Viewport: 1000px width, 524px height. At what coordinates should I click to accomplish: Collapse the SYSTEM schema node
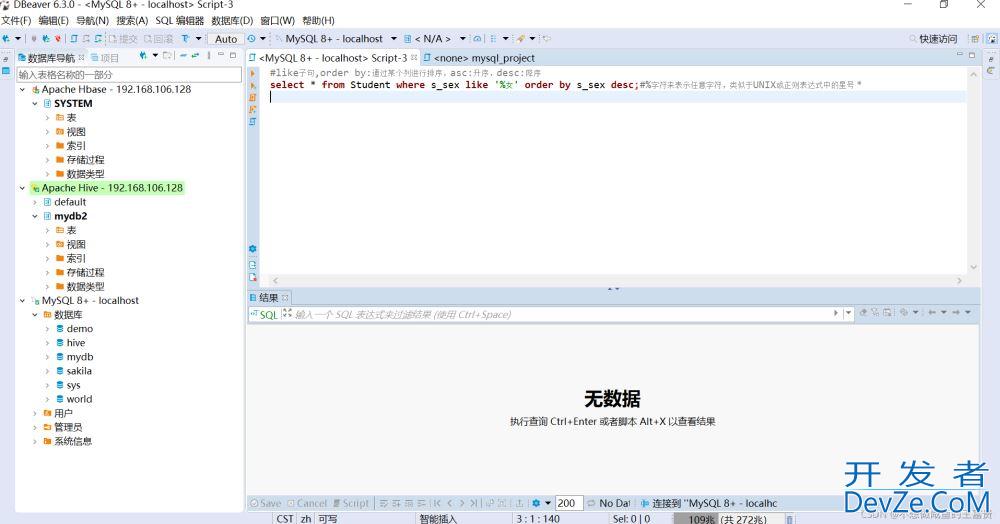(x=34, y=103)
